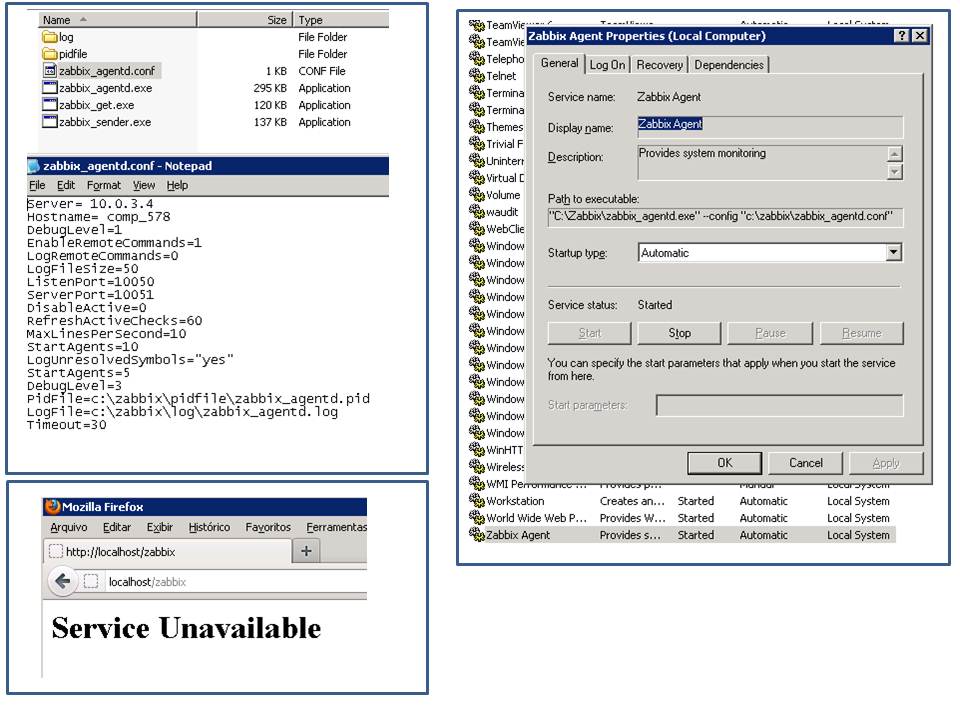Click the Start parameters input field
The height and width of the screenshot is (720, 960).
pyautogui.click(x=779, y=405)
